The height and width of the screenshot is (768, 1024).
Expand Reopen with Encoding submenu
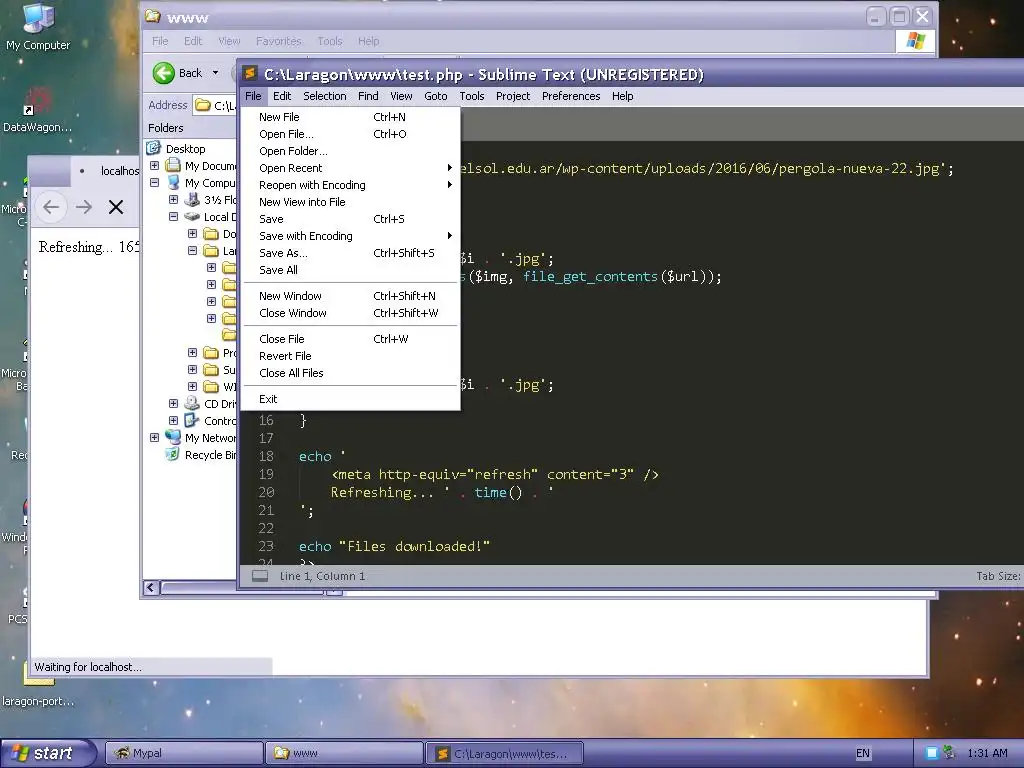click(350, 185)
